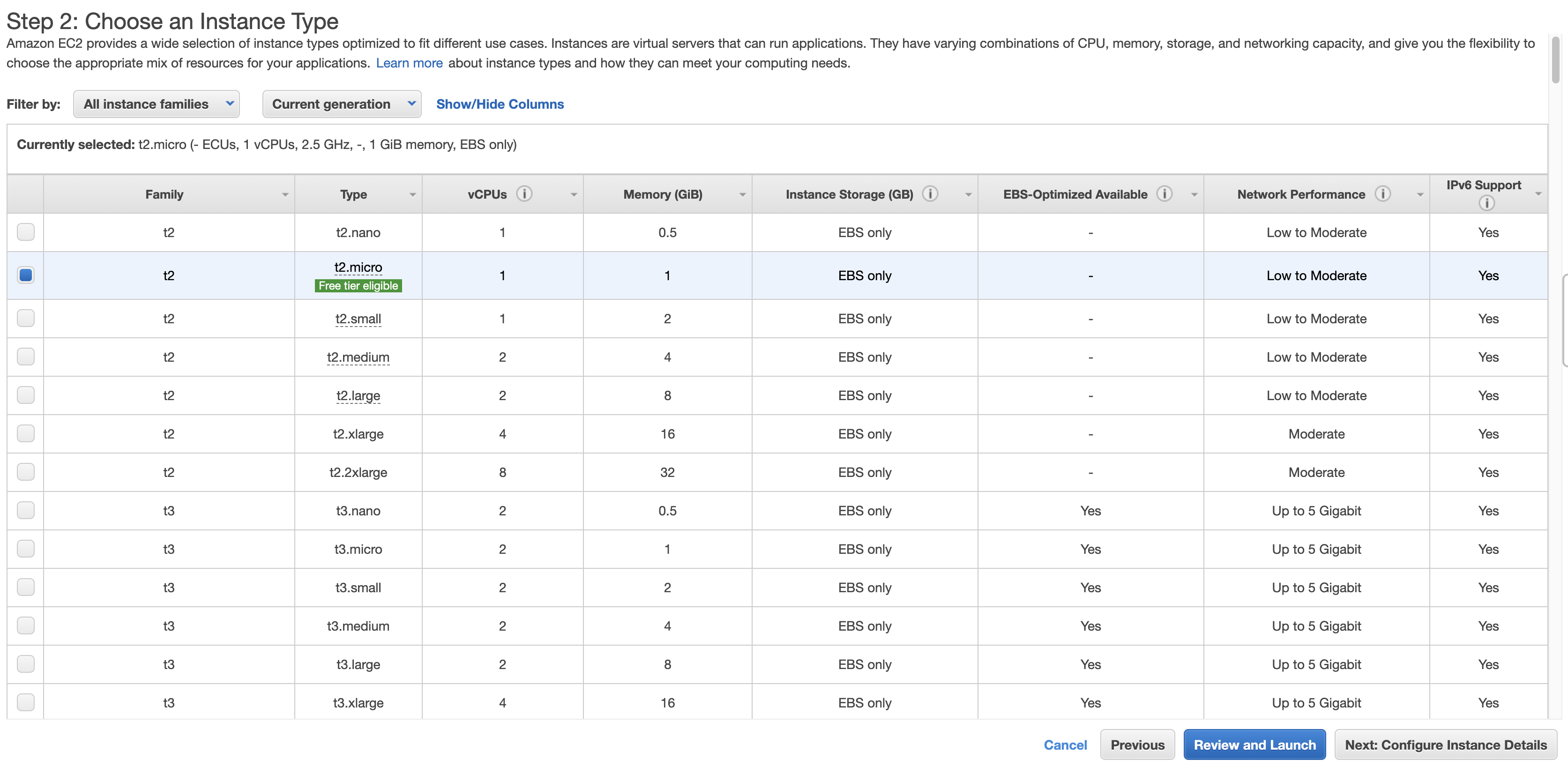This screenshot has width=1568, height=774.
Task: Click the vCPUs column sort arrow
Action: point(574,195)
